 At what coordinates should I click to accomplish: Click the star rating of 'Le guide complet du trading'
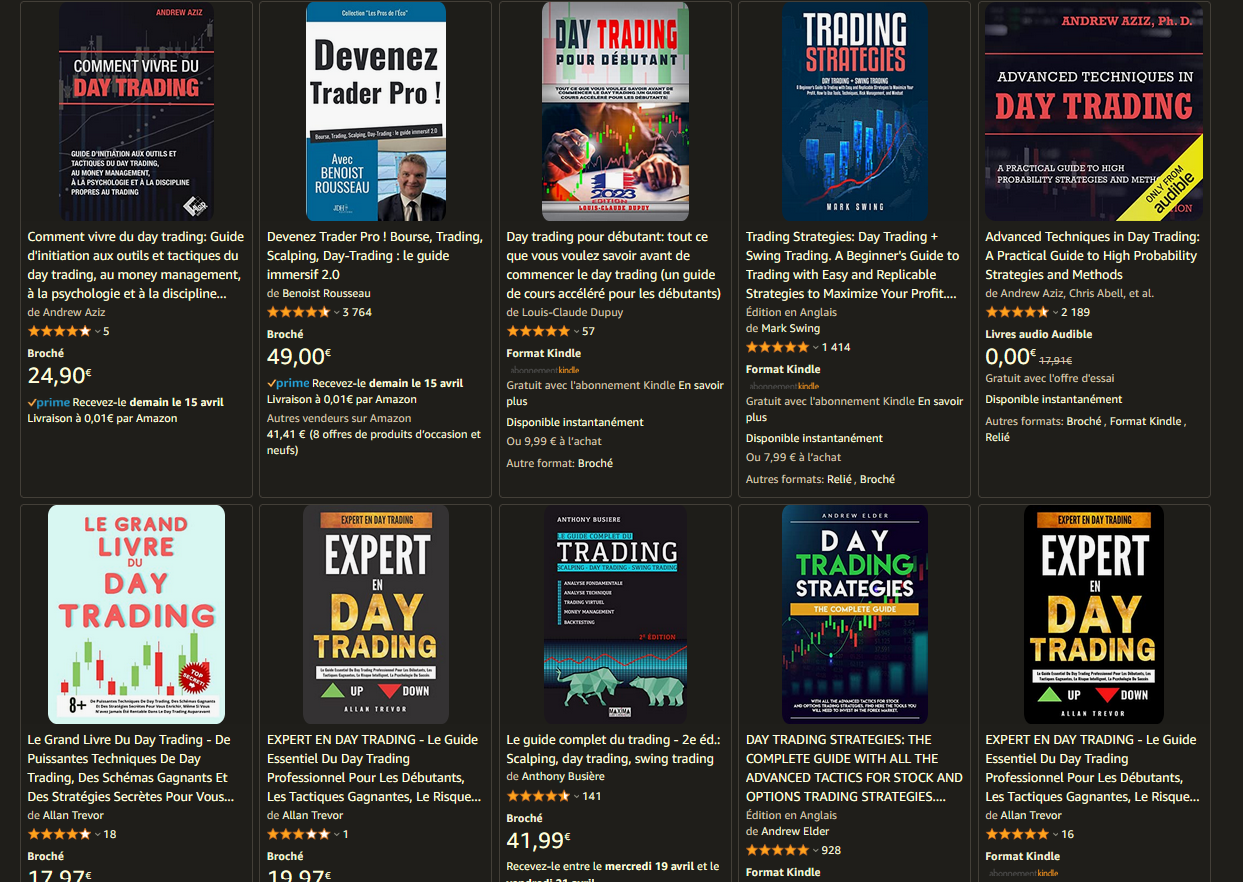click(538, 796)
